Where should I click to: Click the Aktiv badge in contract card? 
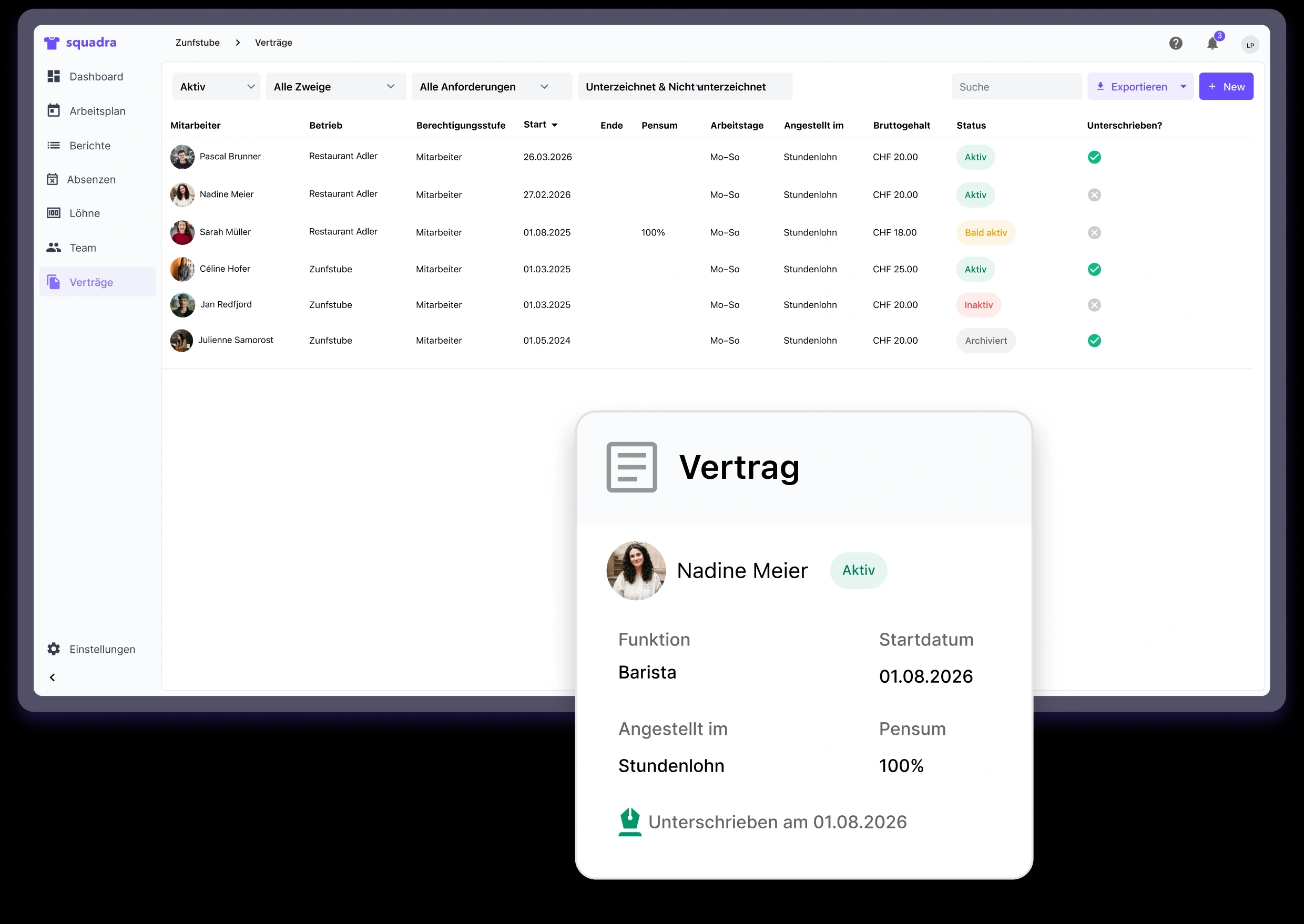coord(858,570)
